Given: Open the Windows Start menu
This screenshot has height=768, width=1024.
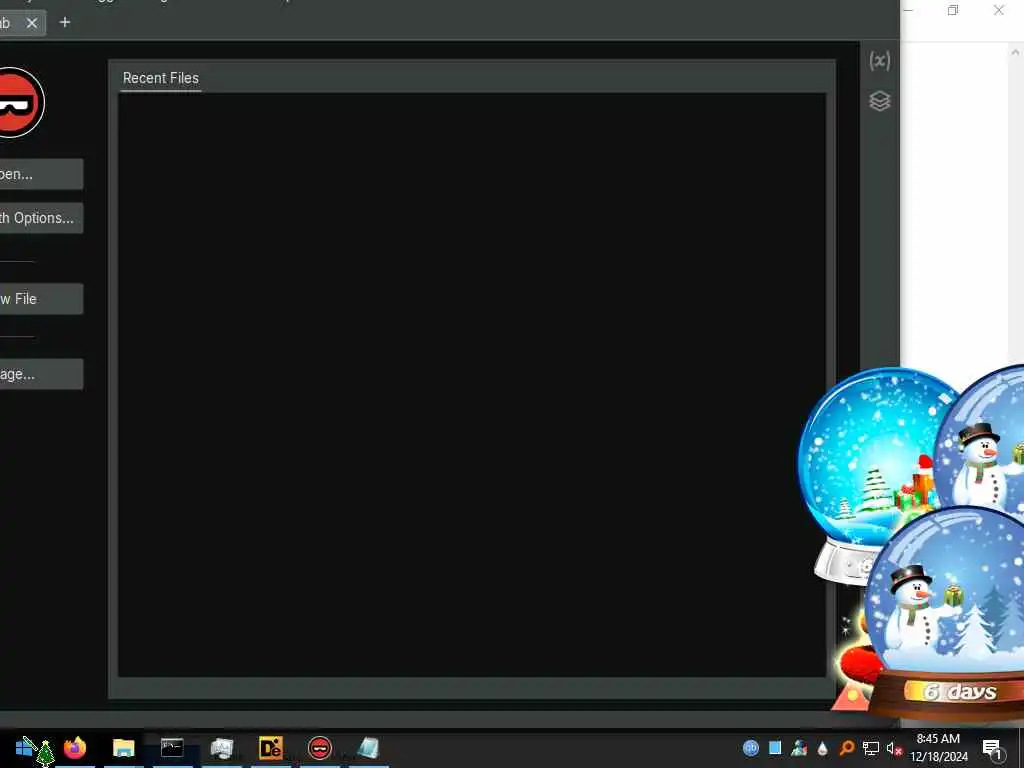Looking at the screenshot, I should point(25,748).
